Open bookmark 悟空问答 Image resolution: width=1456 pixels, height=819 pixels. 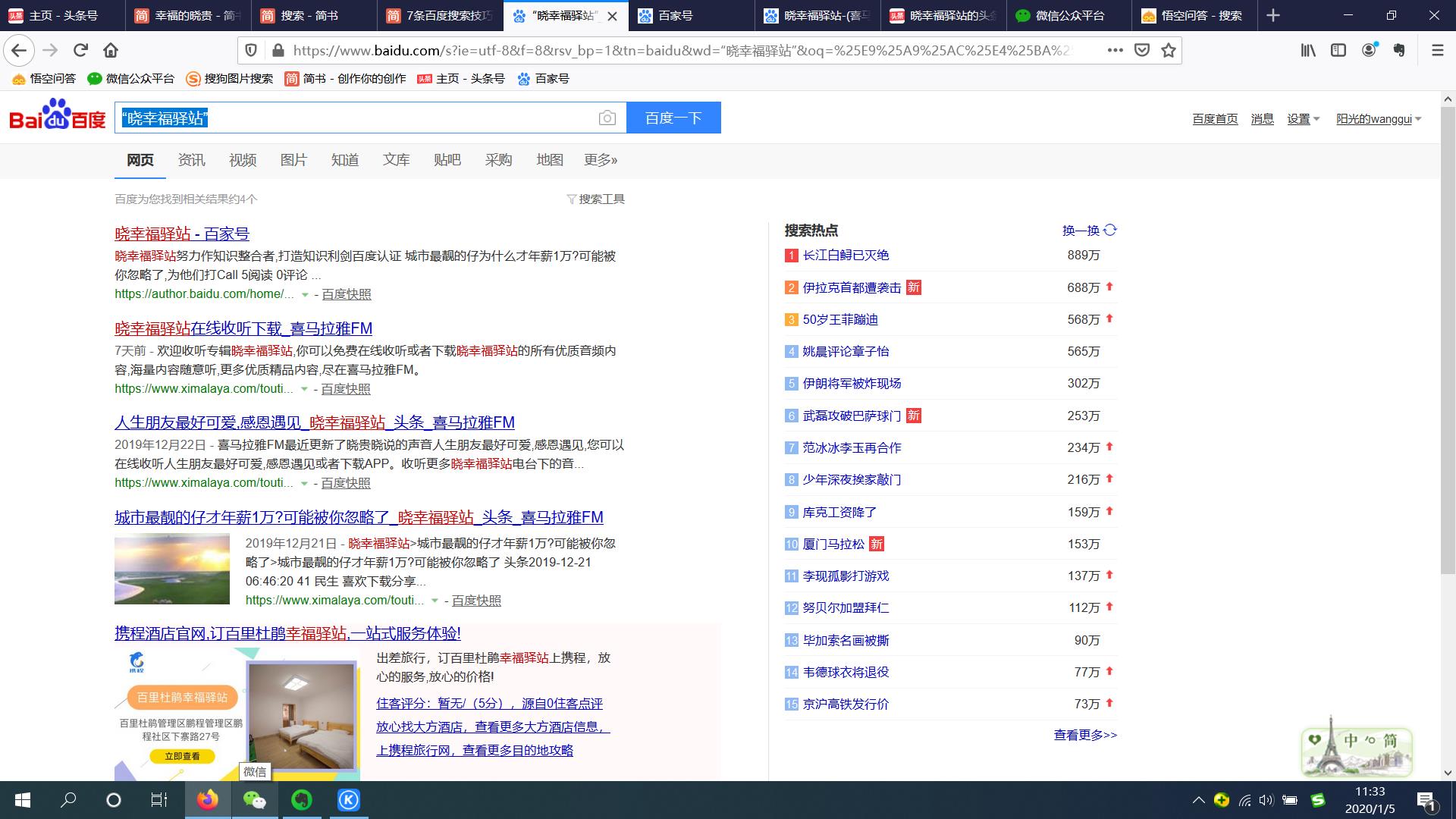44,79
